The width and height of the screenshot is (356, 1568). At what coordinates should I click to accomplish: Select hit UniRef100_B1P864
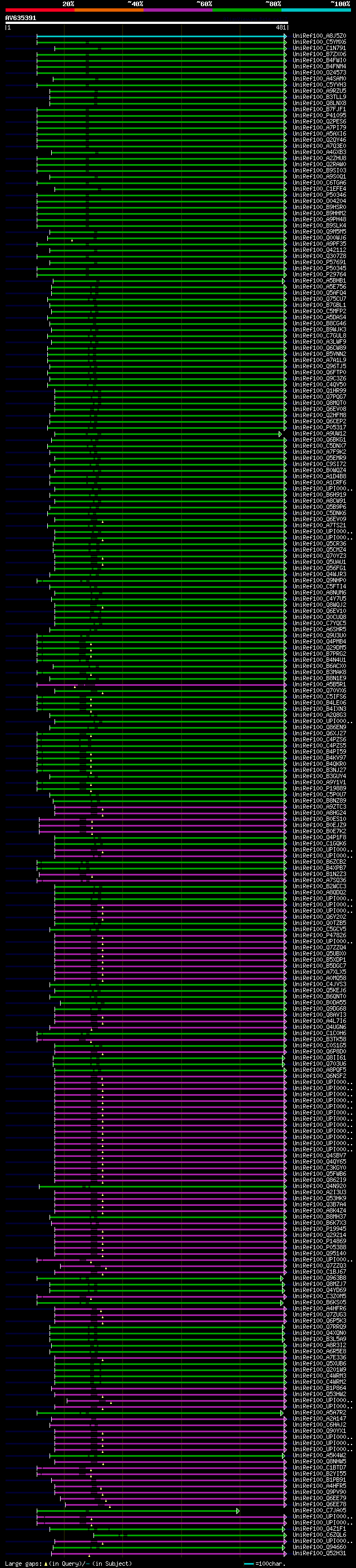pos(319,1388)
